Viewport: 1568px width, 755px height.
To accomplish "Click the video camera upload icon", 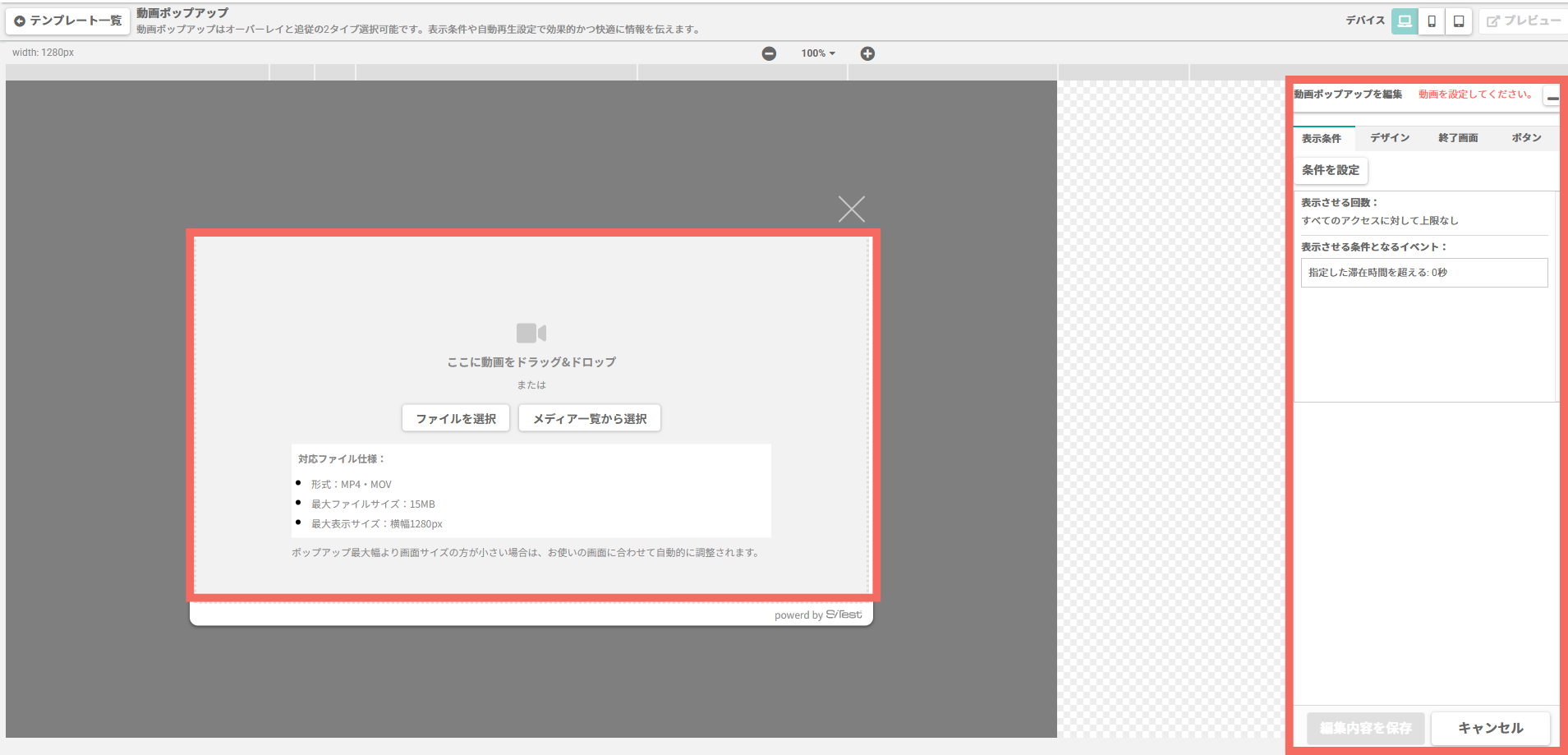I will (531, 333).
